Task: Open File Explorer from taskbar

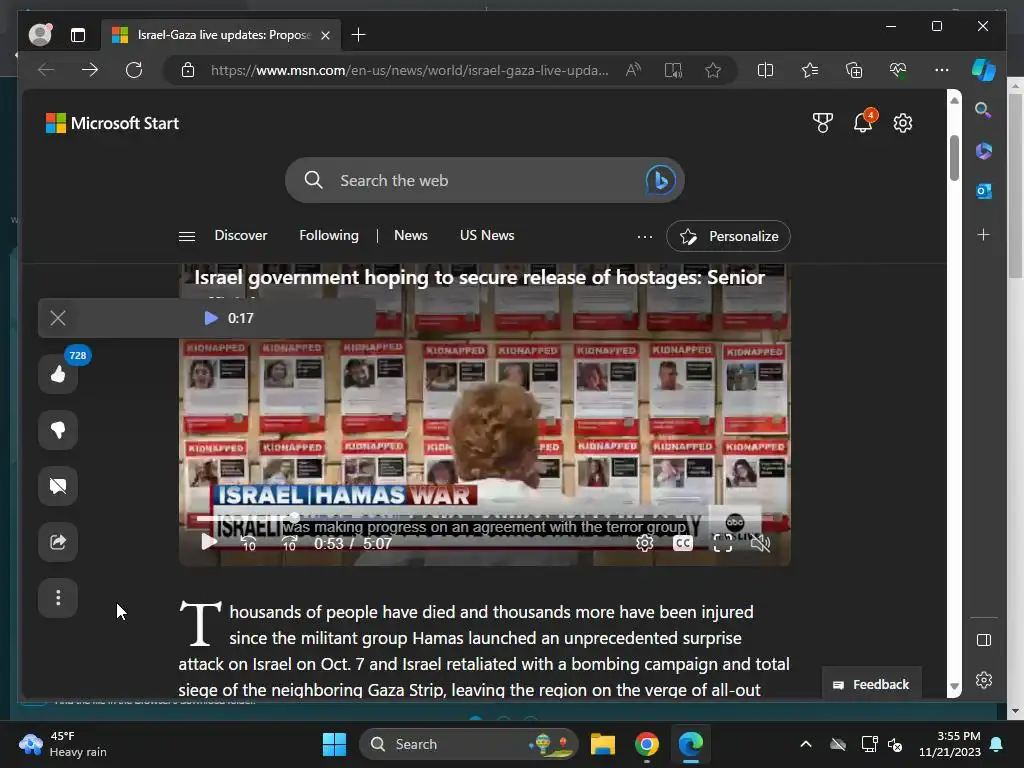Action: tap(603, 744)
